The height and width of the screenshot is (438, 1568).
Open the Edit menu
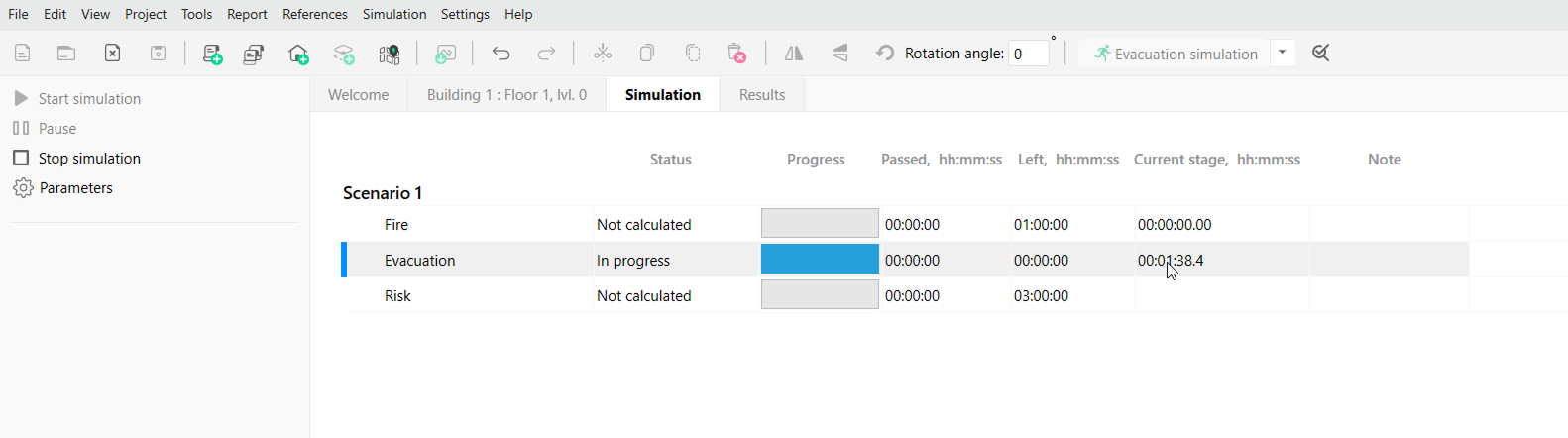pos(56,14)
